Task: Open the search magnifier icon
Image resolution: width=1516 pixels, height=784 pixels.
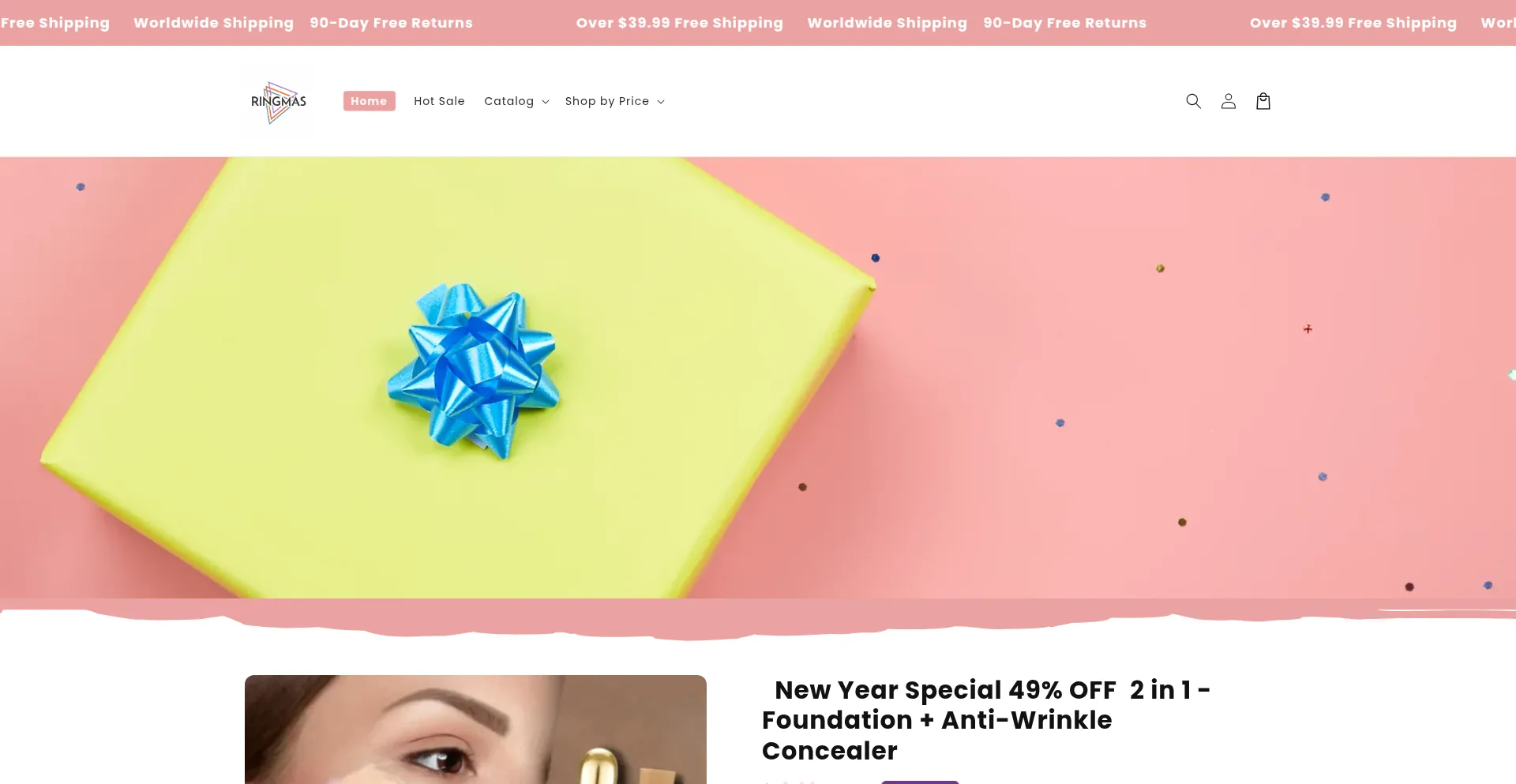Action: [x=1193, y=101]
